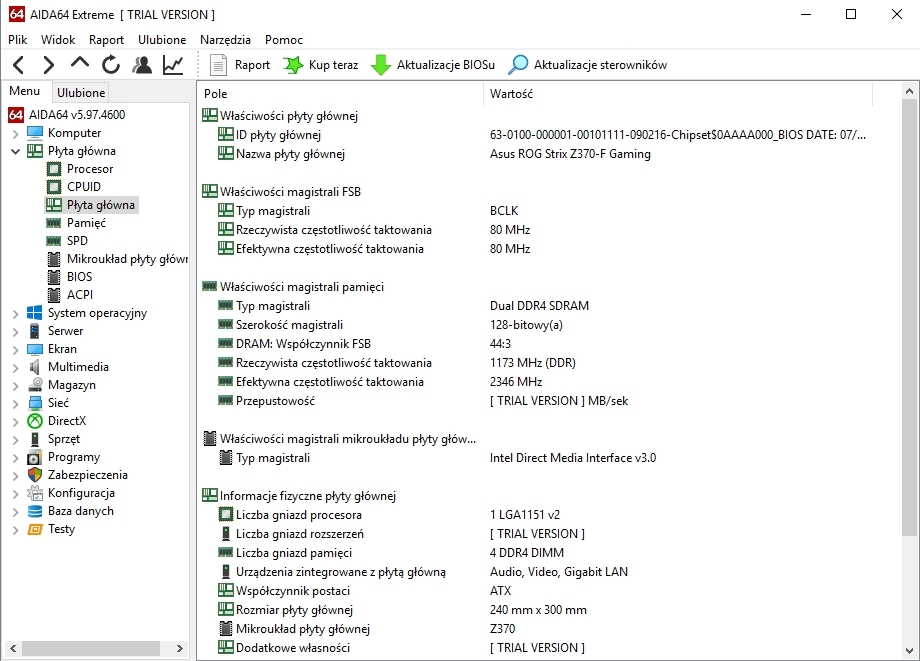
Task: Click Kup teraz buy button
Action: pos(320,65)
